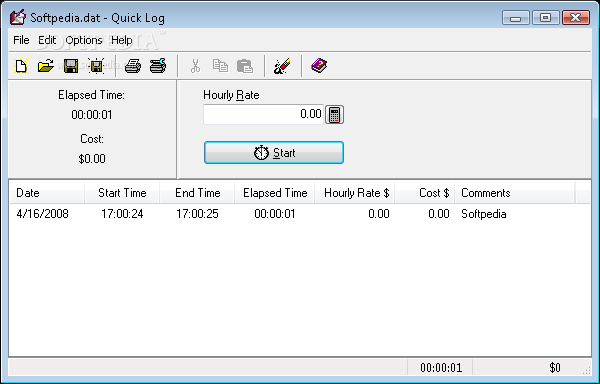Click the Quick Log title bar icon
Screen dimensions: 600x384
(18, 17)
